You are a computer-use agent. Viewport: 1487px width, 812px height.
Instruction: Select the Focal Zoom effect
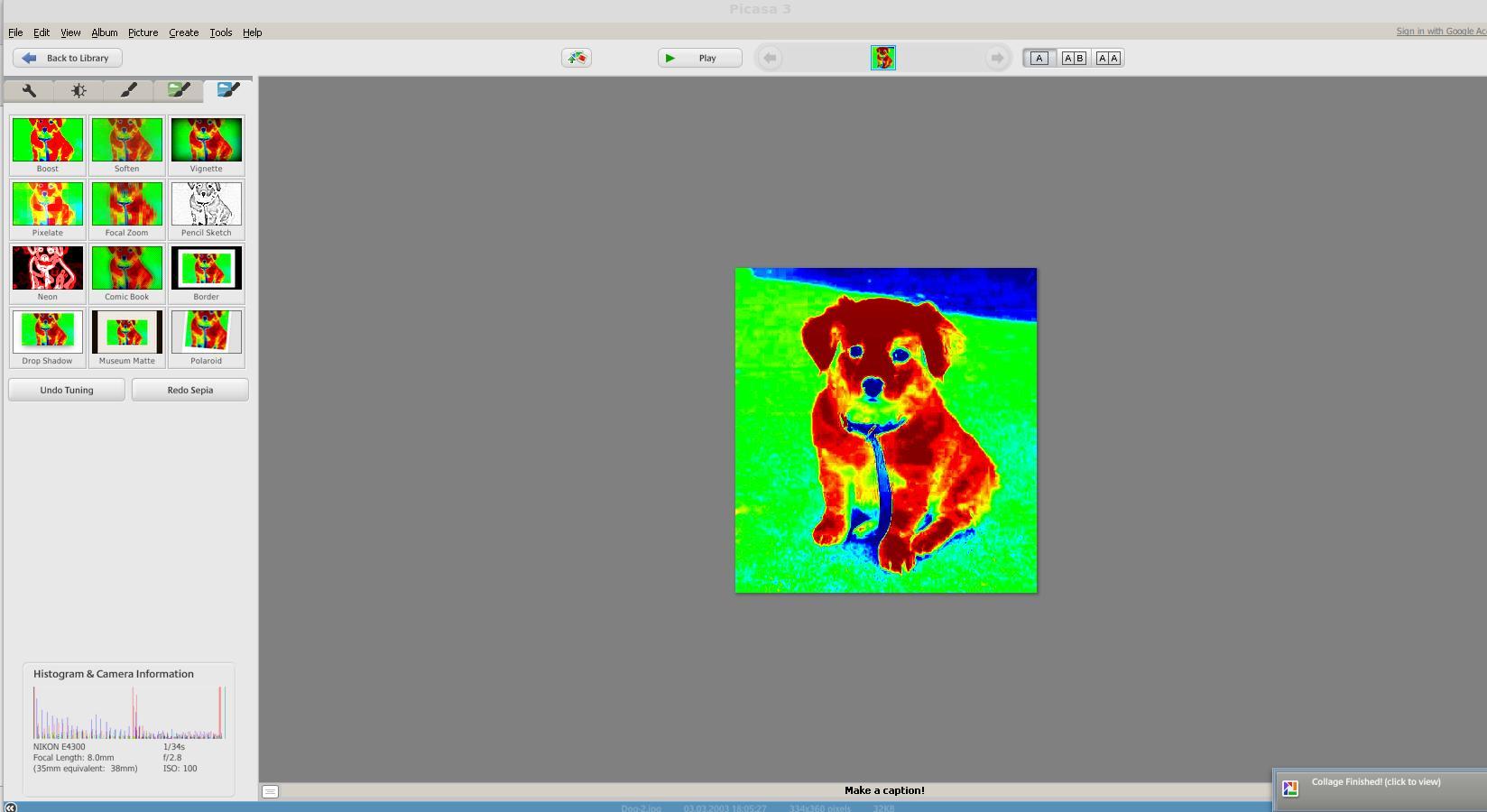pos(126,204)
